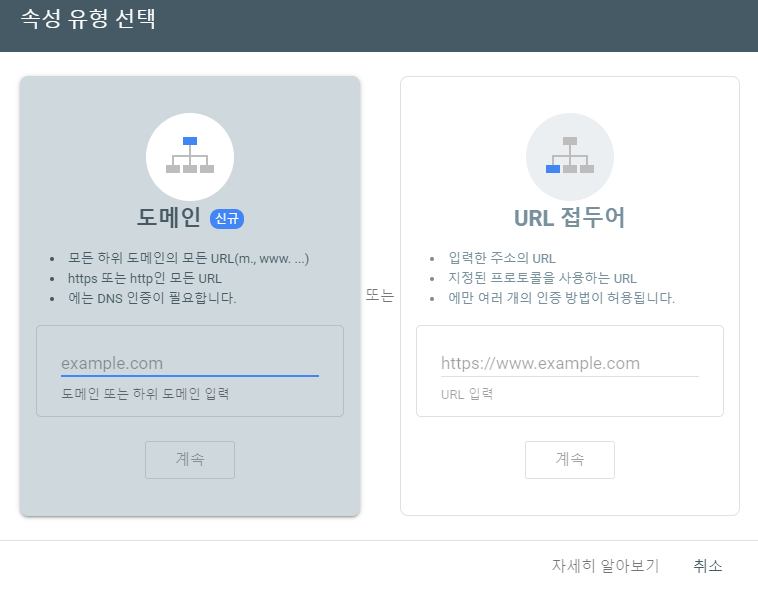This screenshot has width=758, height=590.
Task: Click the text '입력한 주소의 URL'
Action: tap(502, 258)
